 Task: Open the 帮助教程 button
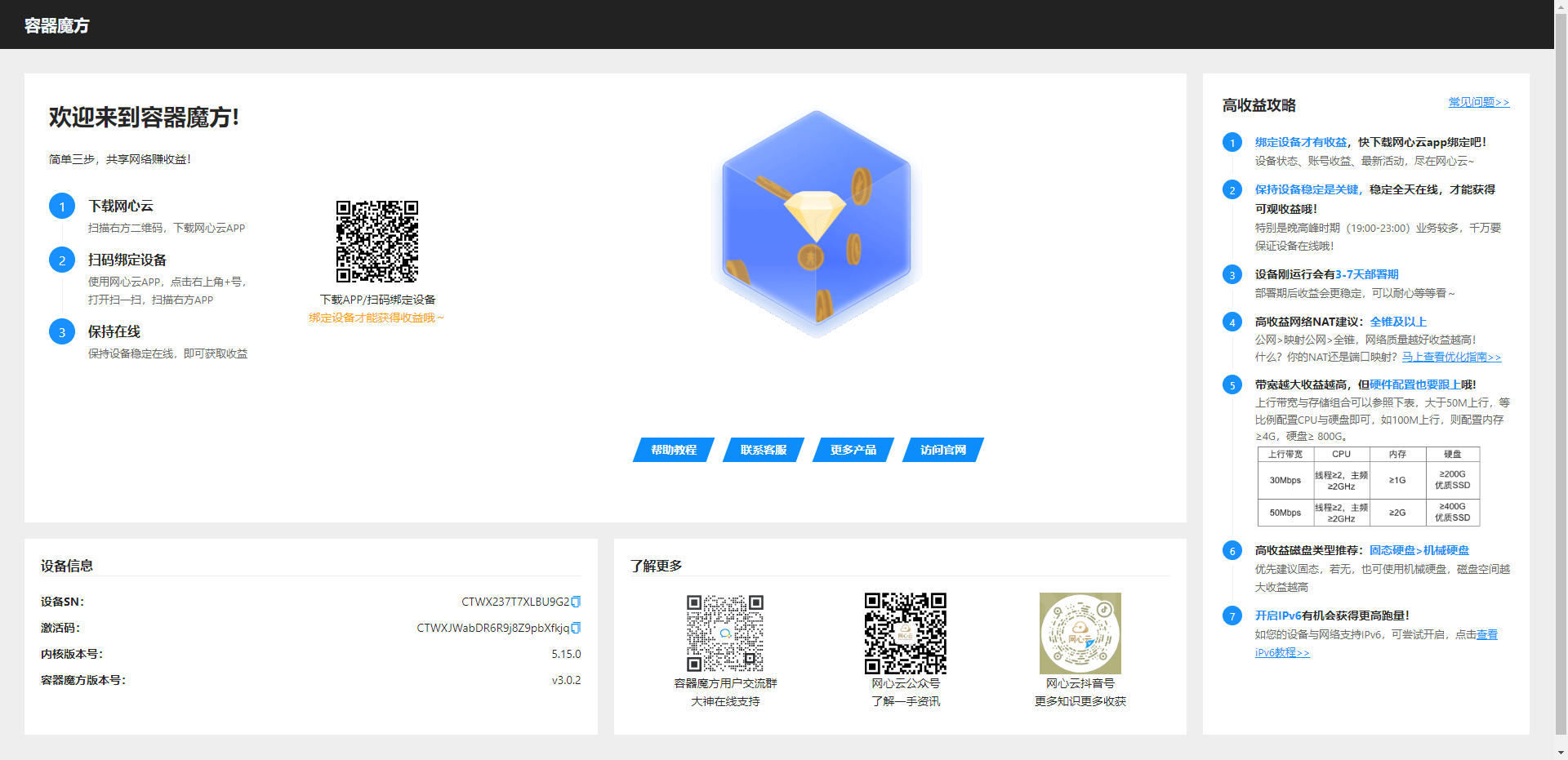click(x=674, y=450)
